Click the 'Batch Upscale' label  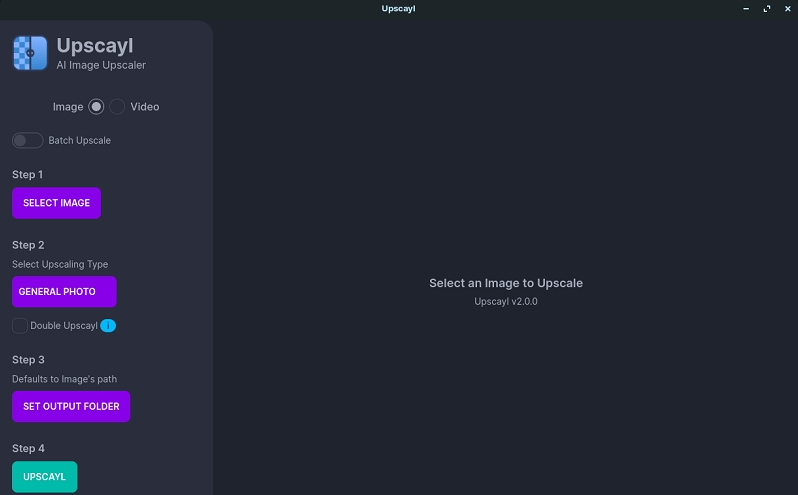click(79, 140)
